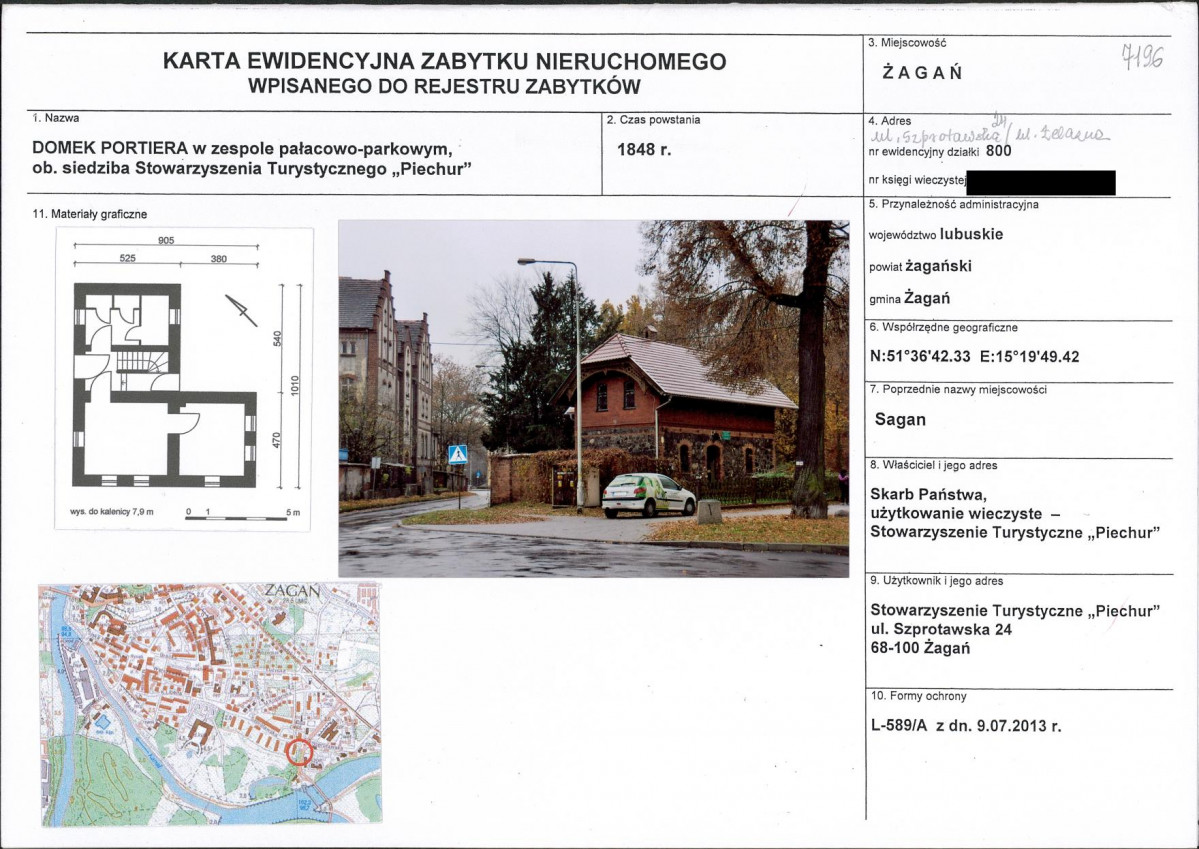
Task: Click the title KARTA EWIDENCYJNA ZABYTKU NIERUCHOMEGO
Action: click(x=443, y=61)
